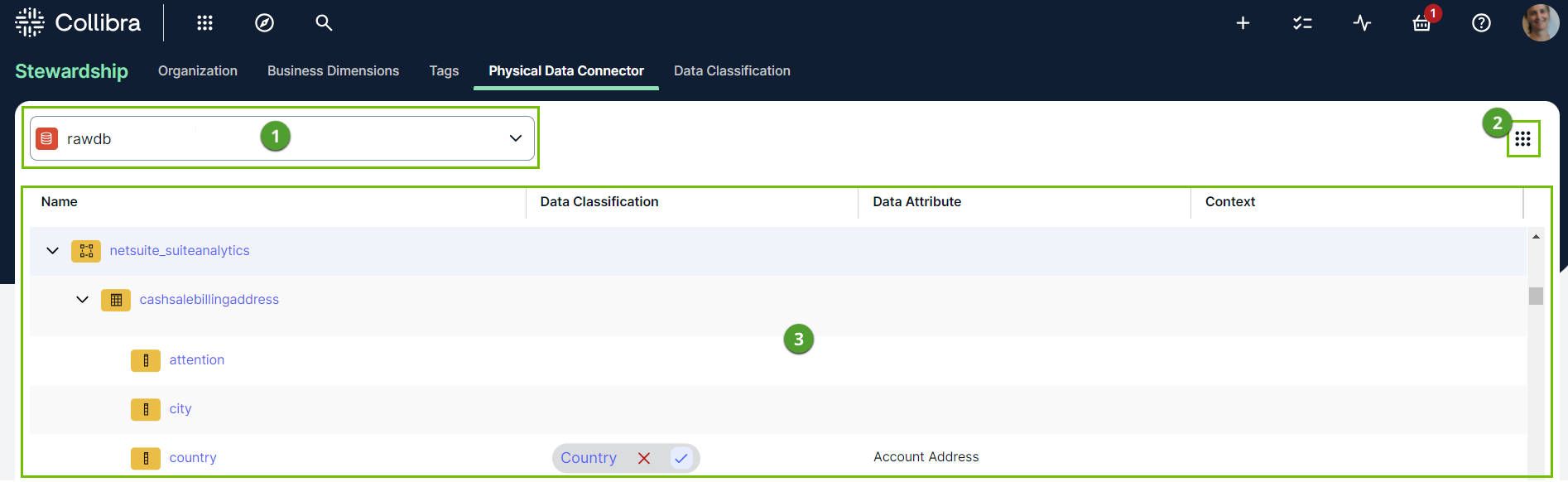Click the help question mark icon
This screenshot has width=1568, height=482.
(1481, 23)
